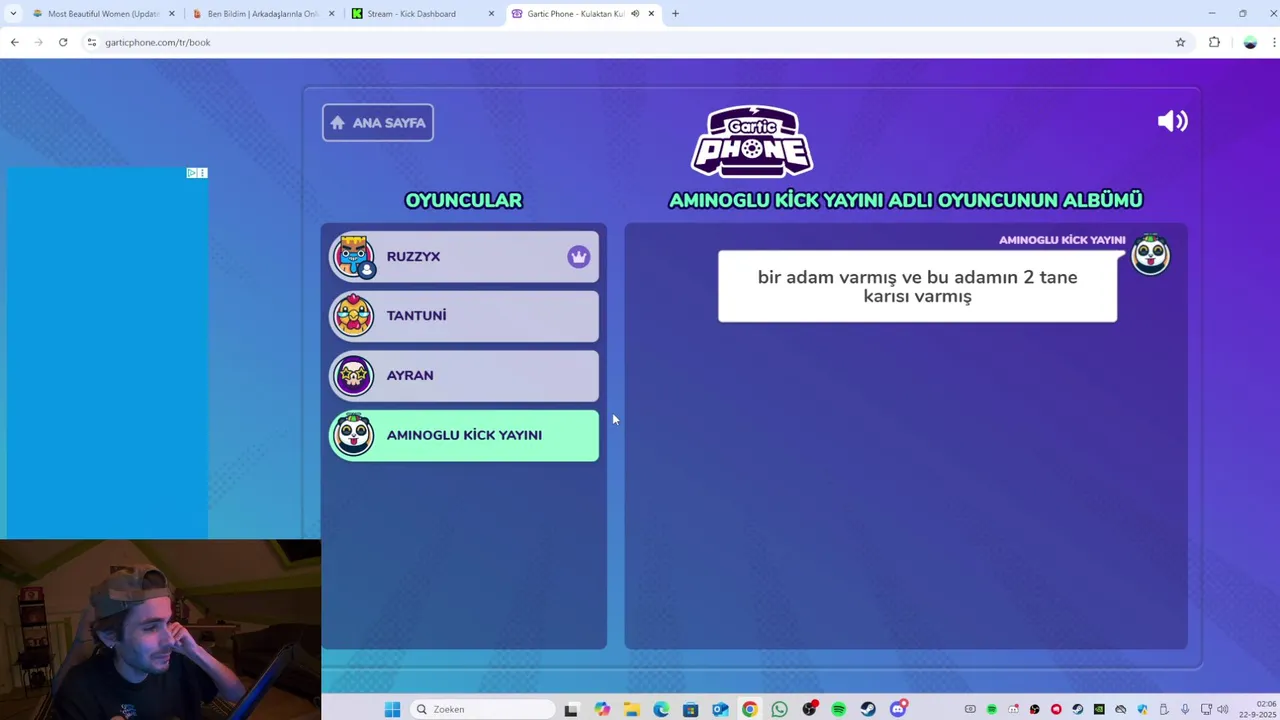Click AYRAN's skull avatar

354,376
